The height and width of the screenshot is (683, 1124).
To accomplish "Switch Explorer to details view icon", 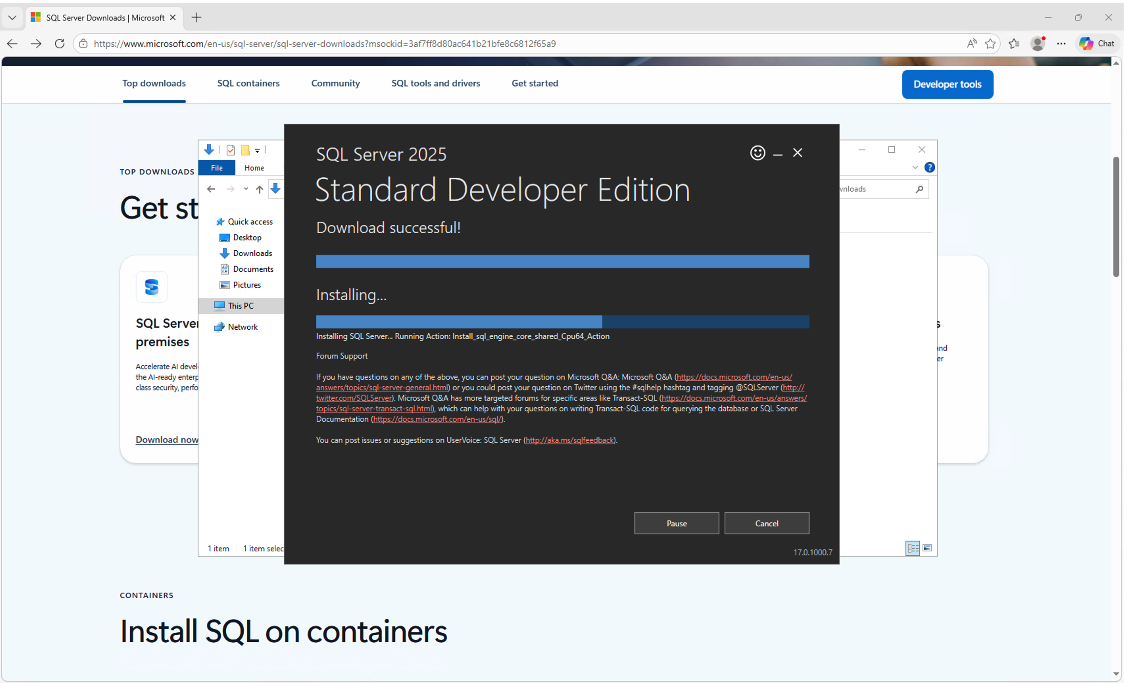I will (913, 548).
